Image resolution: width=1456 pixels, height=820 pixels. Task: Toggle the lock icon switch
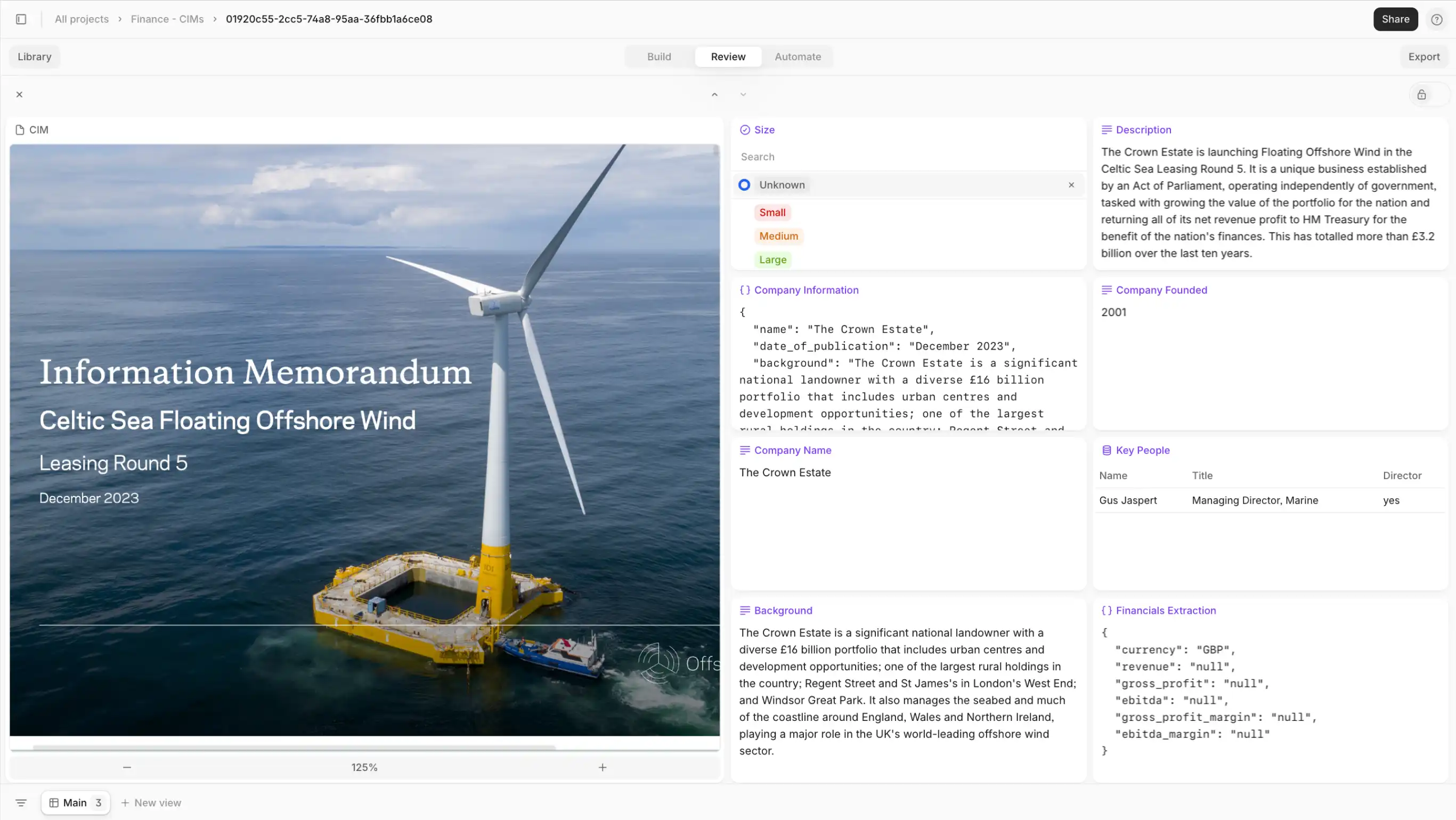click(x=1429, y=94)
